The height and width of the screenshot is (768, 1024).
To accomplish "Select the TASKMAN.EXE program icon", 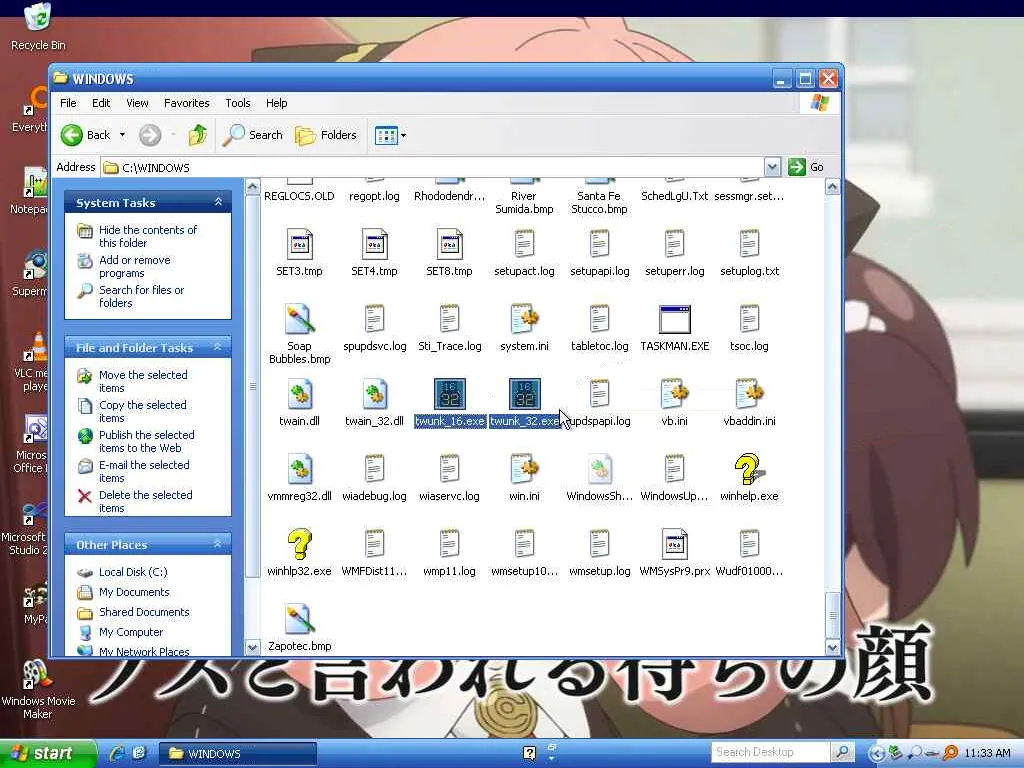I will pos(675,319).
